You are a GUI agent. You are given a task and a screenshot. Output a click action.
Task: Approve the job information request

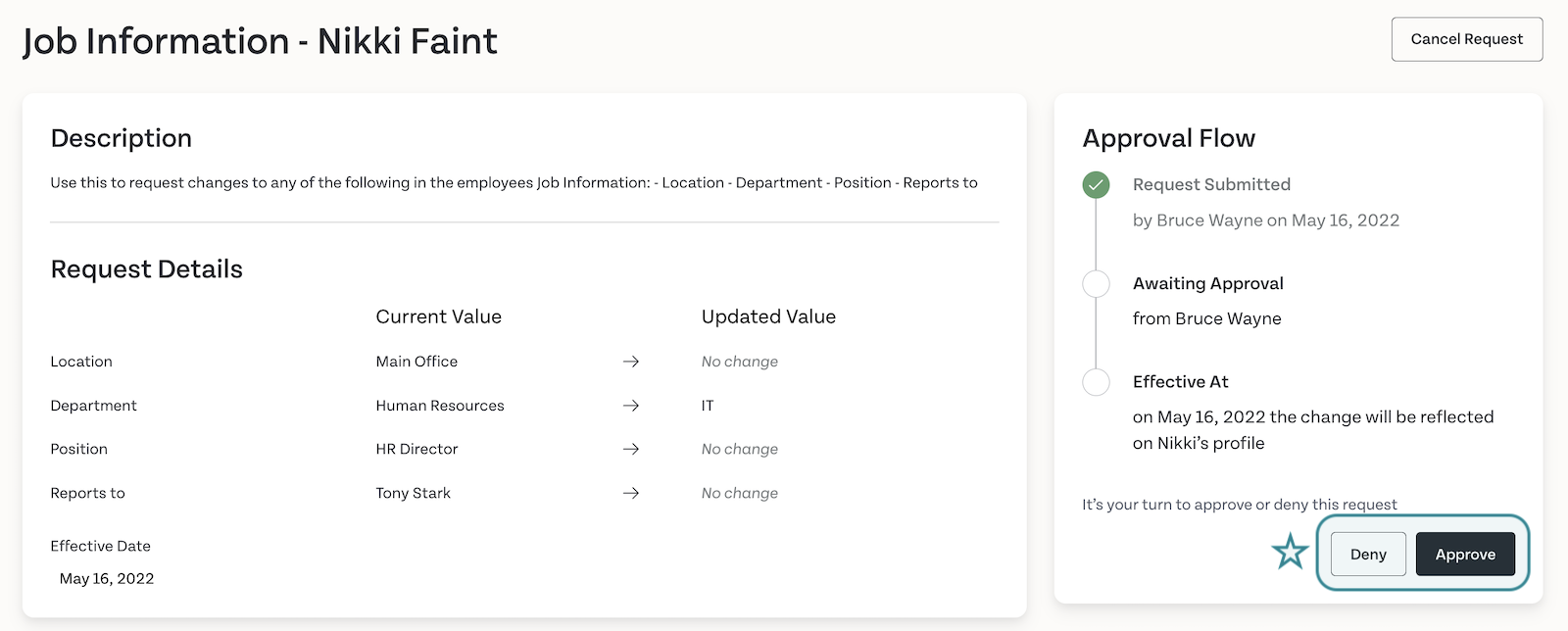[1465, 555]
